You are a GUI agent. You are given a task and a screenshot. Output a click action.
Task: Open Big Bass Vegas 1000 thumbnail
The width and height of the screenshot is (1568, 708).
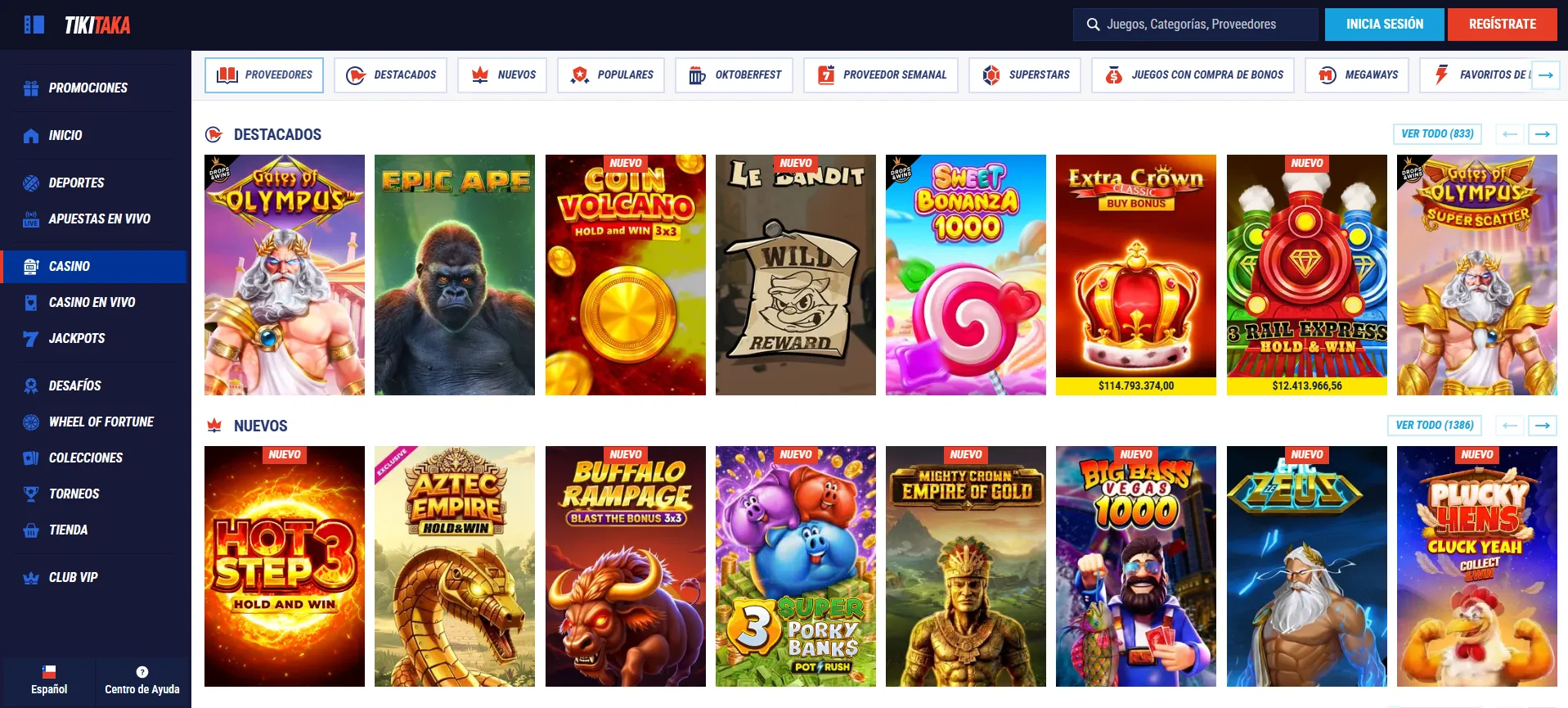coord(1136,566)
